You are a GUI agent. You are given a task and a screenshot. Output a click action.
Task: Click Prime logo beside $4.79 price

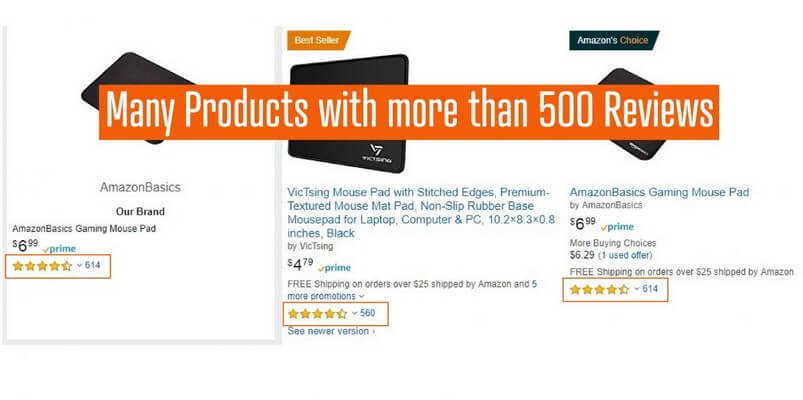334,268
